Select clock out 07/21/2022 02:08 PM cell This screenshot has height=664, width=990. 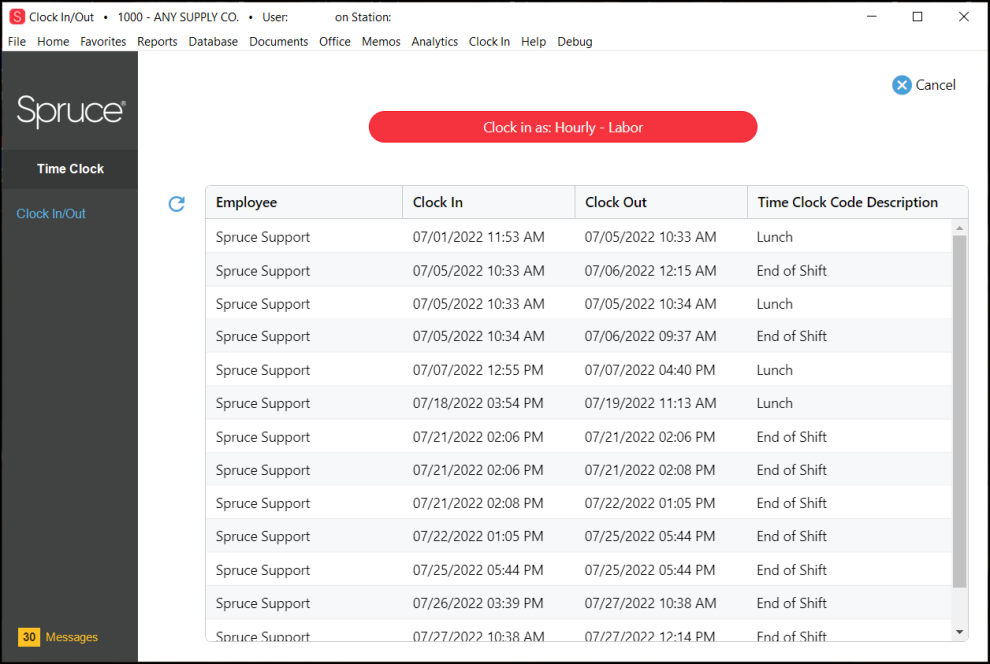650,470
